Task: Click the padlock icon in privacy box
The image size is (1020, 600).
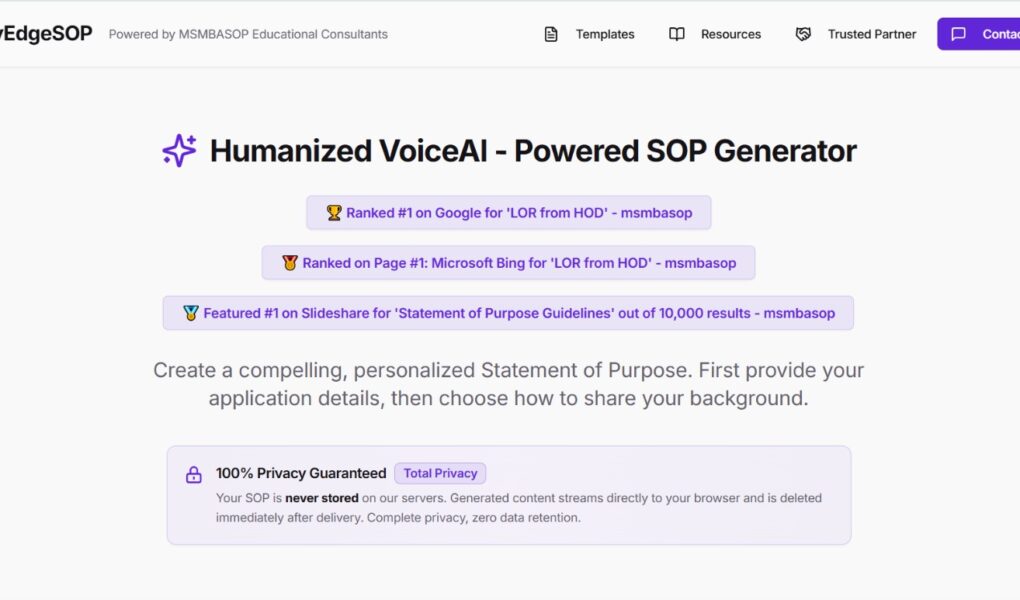Action: (194, 475)
